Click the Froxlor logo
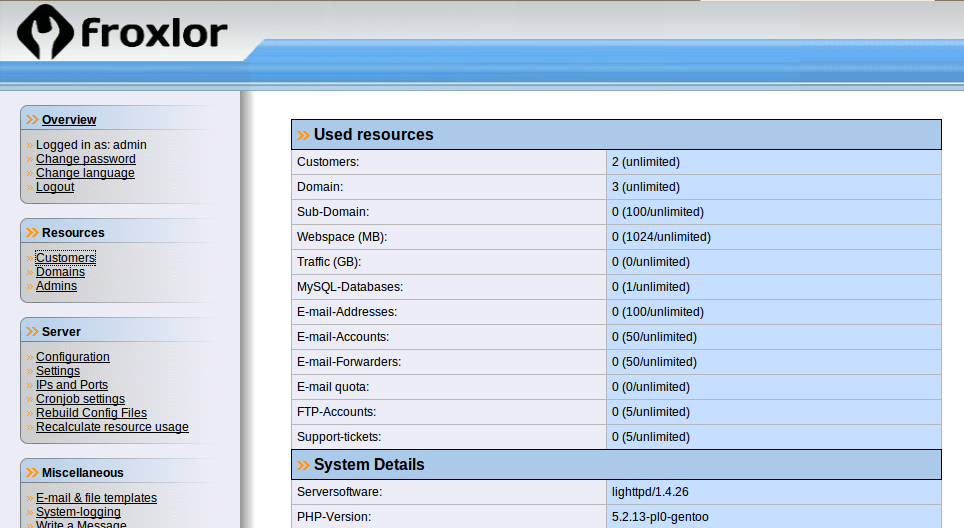Image resolution: width=964 pixels, height=528 pixels. click(x=122, y=34)
